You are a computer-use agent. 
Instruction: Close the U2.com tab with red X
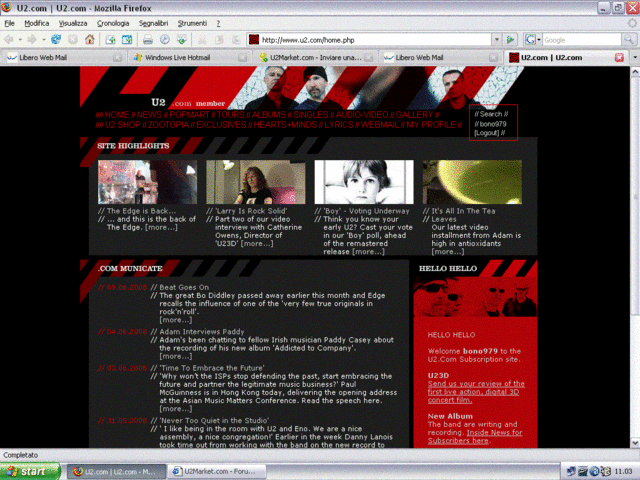[619, 58]
